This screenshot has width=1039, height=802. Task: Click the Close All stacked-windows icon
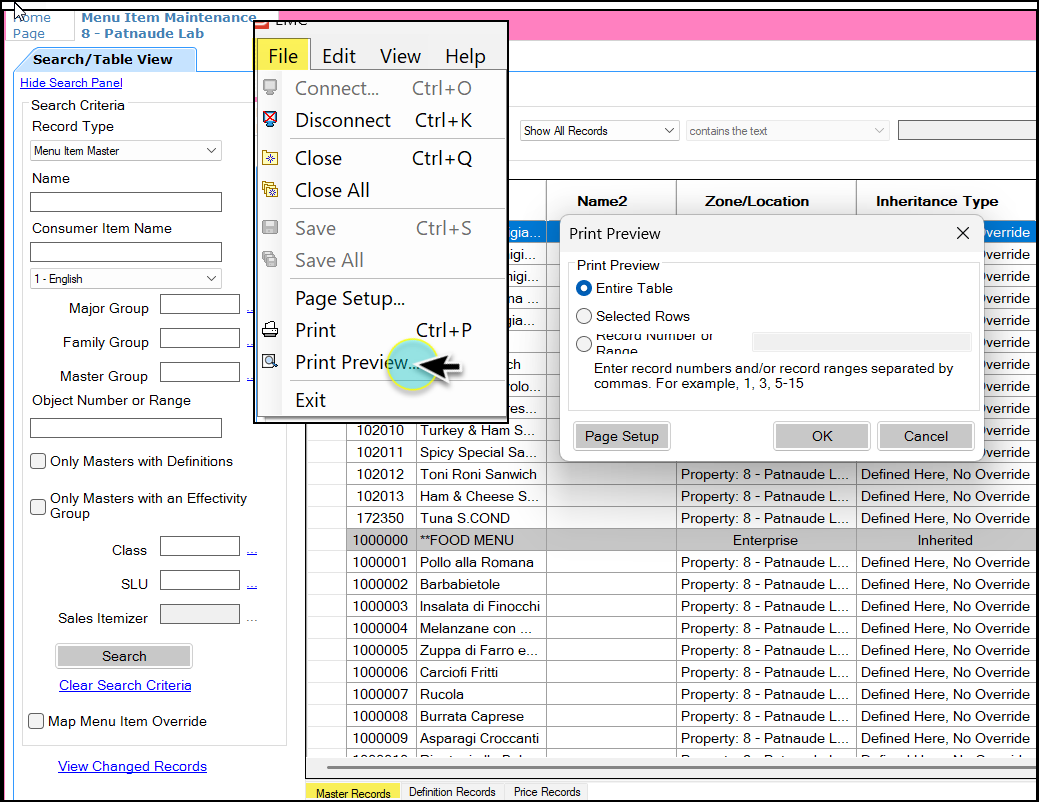pos(270,190)
